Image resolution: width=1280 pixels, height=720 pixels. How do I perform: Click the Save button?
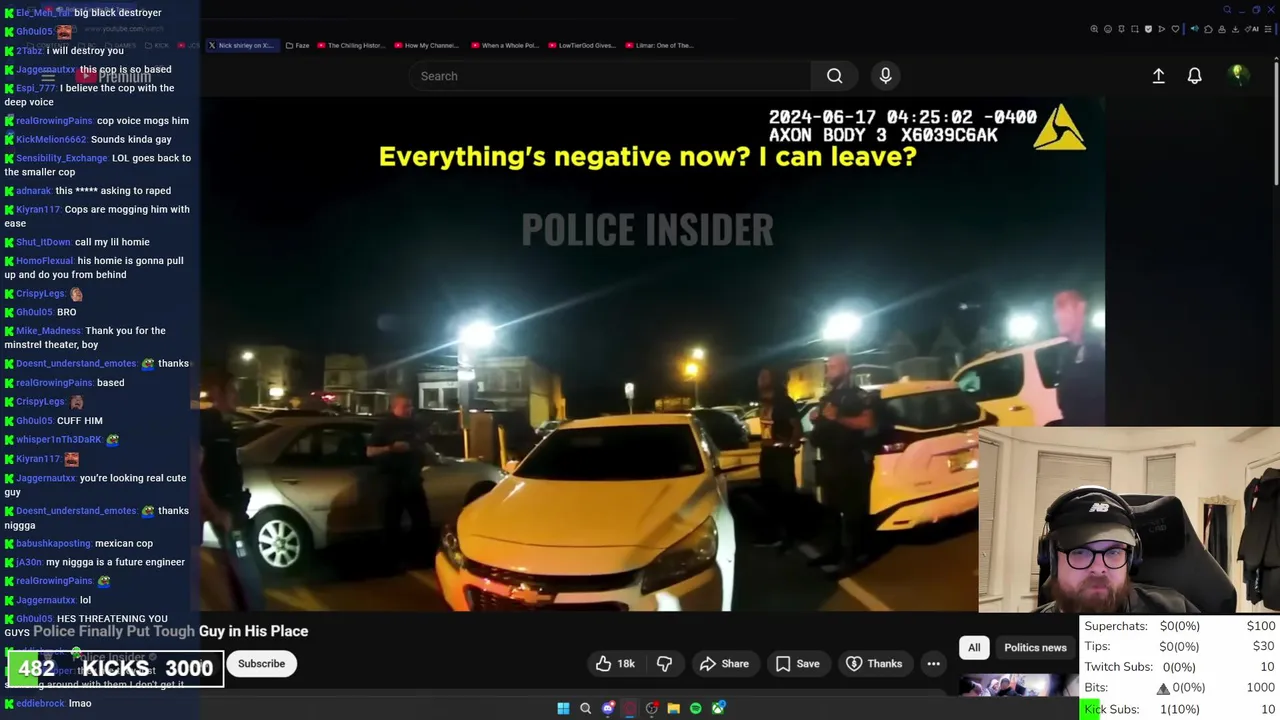(797, 663)
